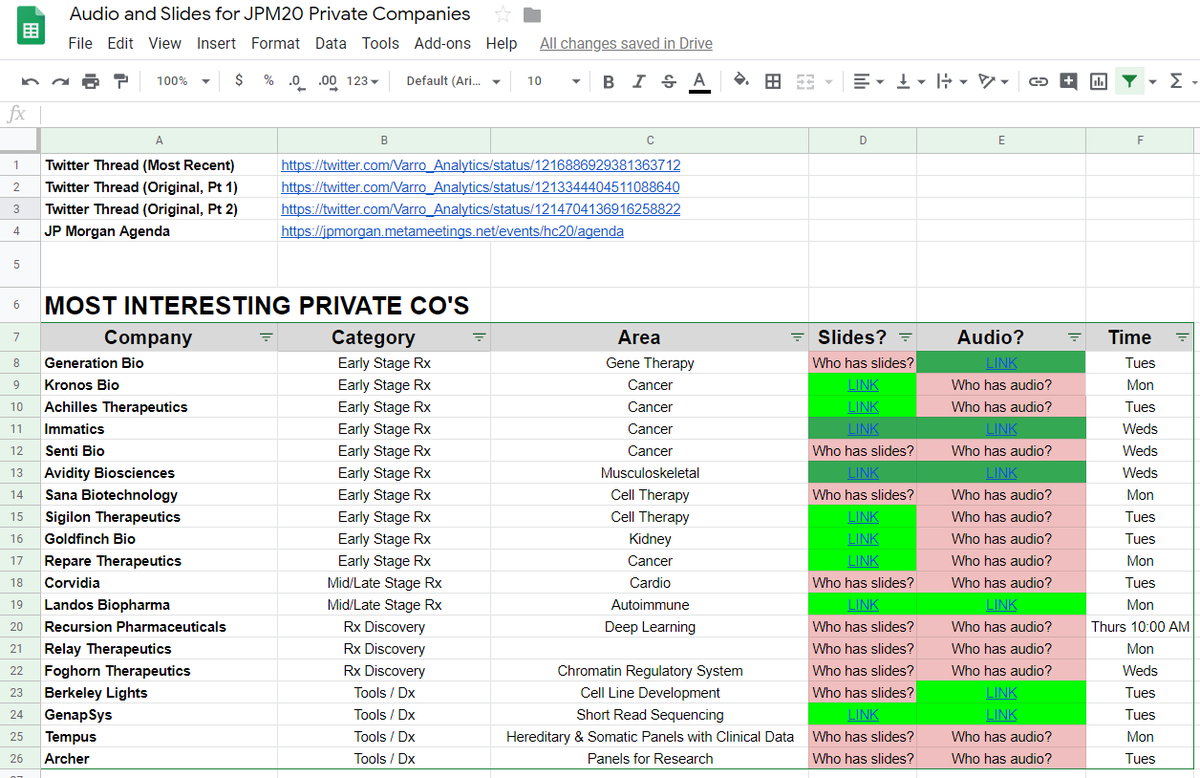1200x778 pixels.
Task: Open the View menu
Action: coord(165,43)
